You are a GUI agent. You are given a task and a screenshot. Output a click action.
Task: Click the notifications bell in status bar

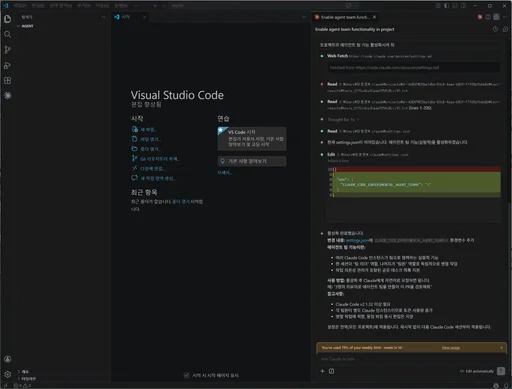506,385
